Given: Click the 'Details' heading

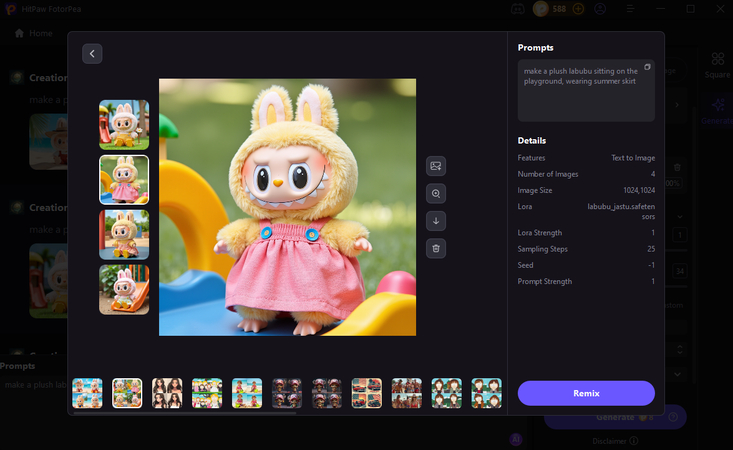Looking at the screenshot, I should (x=532, y=141).
